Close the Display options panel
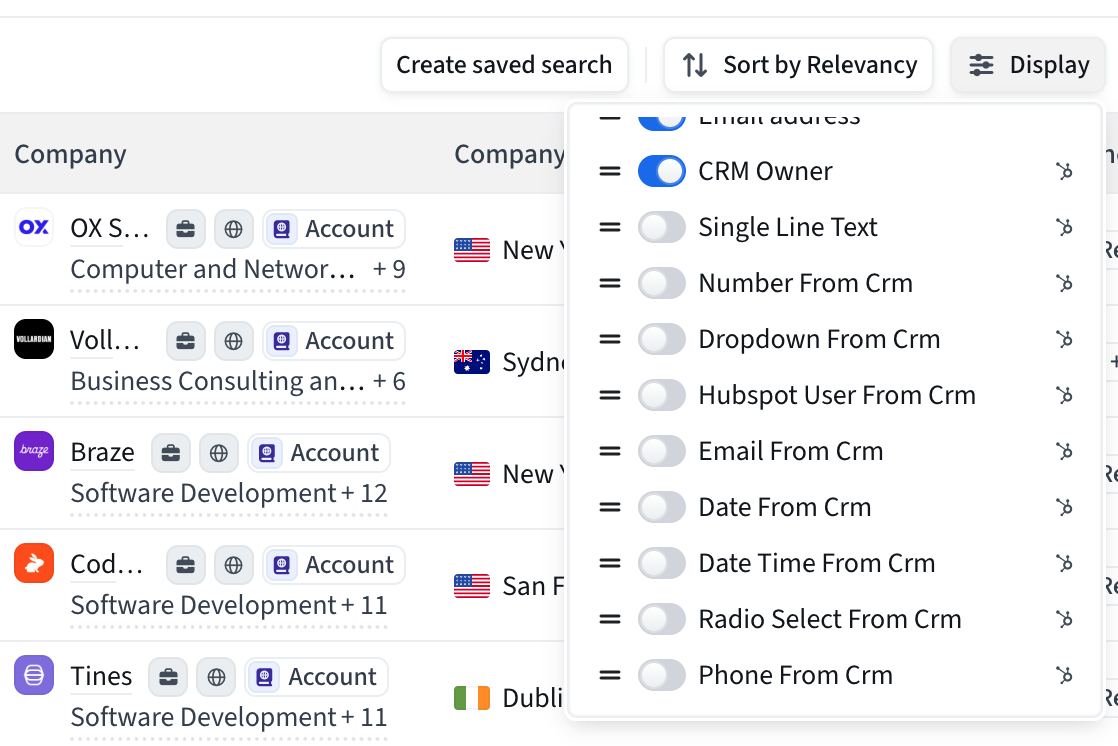1118x746 pixels. pyautogui.click(x=1028, y=65)
